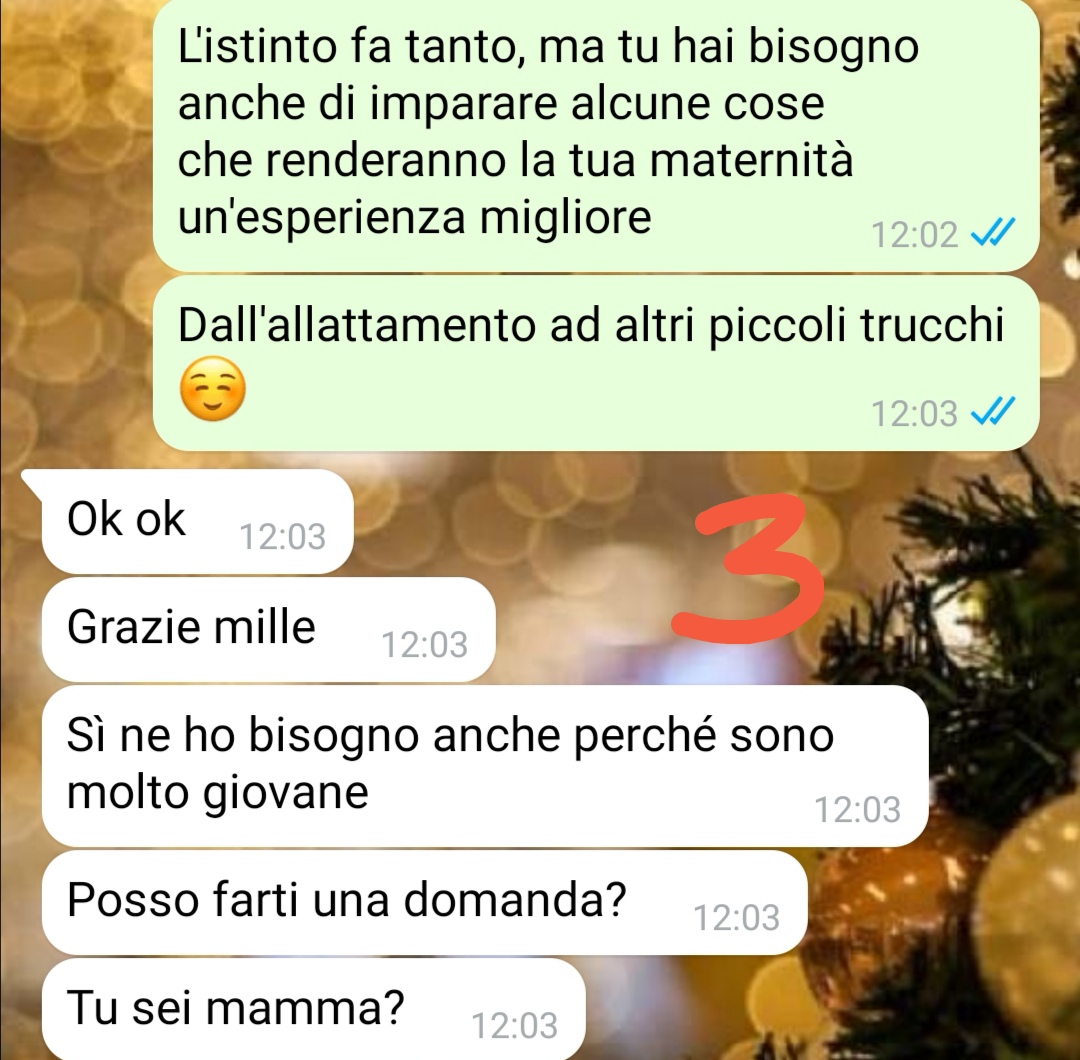
Task: Tap the "Tu sei mamma?" message
Action: pos(313,1009)
